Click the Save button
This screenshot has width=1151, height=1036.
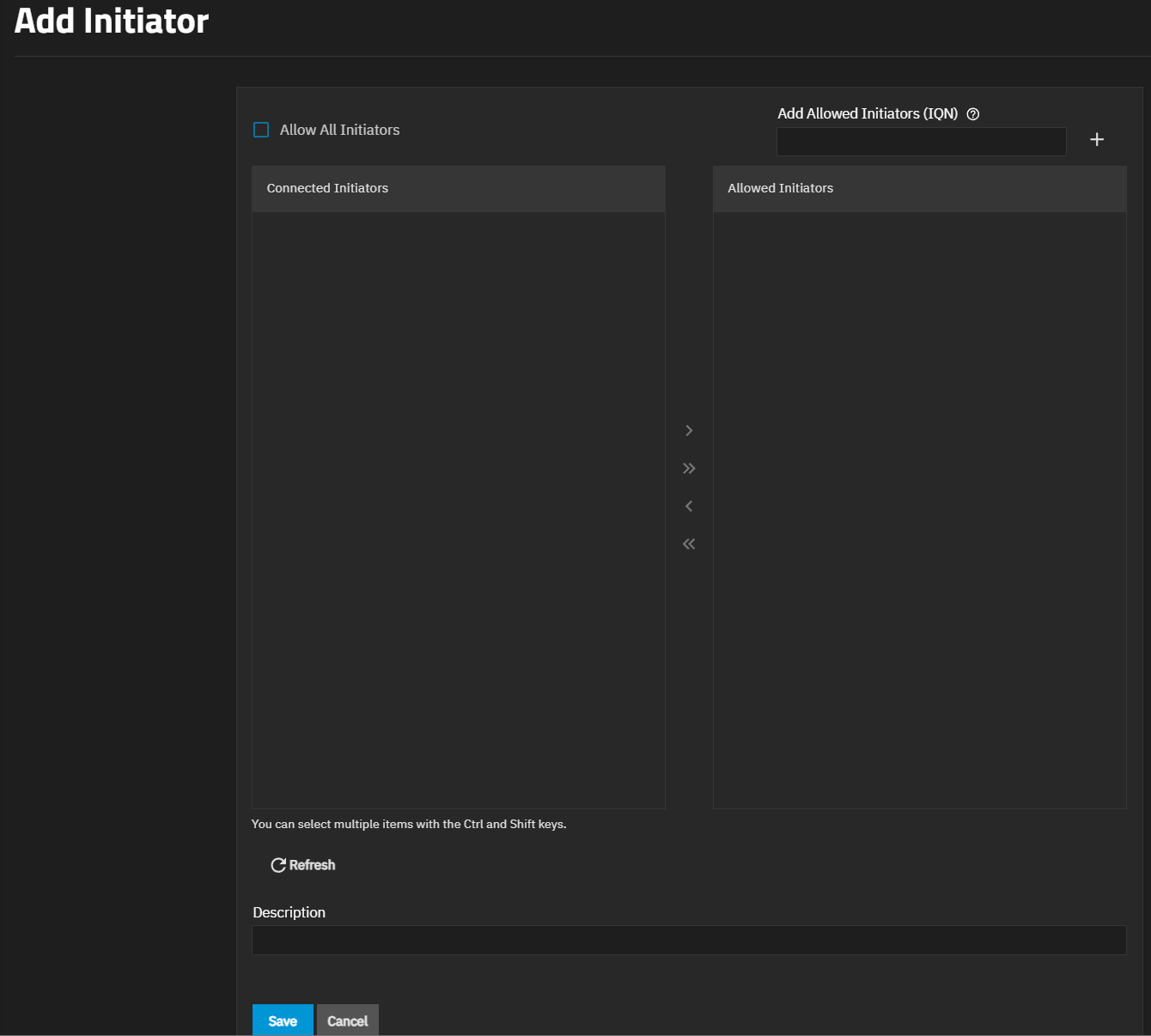point(283,1021)
